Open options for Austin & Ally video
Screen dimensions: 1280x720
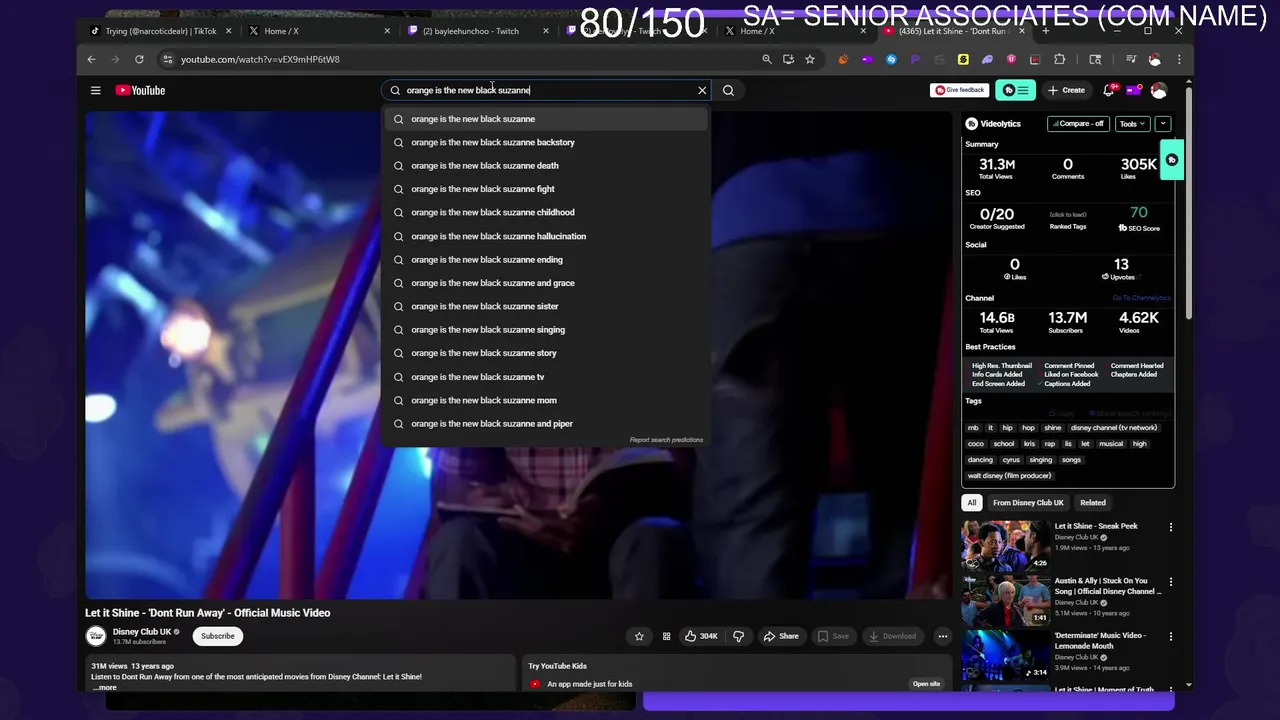pyautogui.click(x=1170, y=581)
